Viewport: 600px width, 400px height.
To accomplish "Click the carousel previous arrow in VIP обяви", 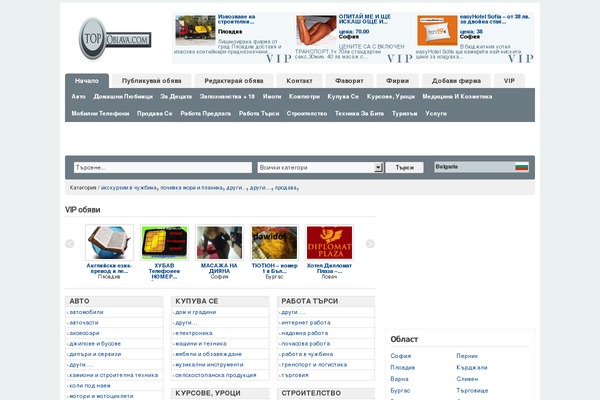I will pyautogui.click(x=70, y=243).
